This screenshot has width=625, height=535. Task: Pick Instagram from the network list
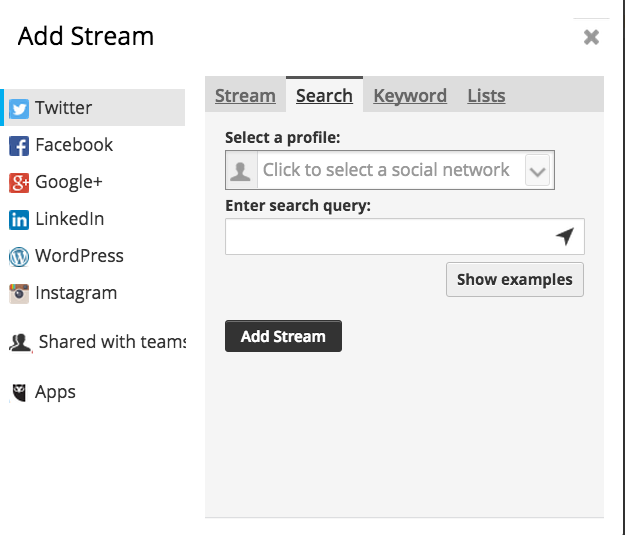point(76,293)
